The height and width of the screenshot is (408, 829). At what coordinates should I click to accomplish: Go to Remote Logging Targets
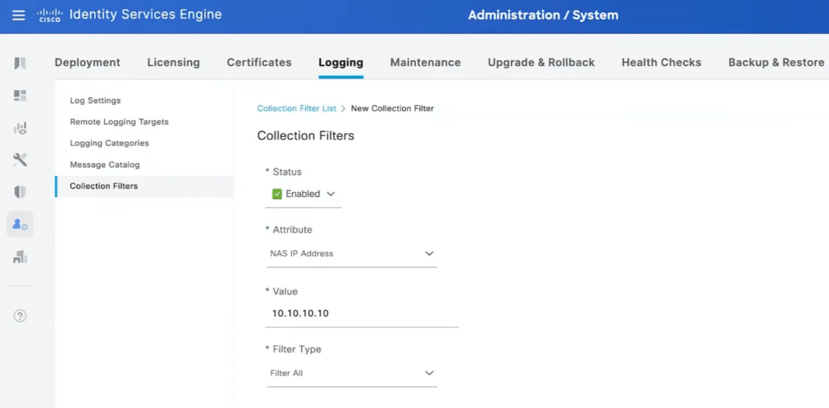tap(119, 122)
